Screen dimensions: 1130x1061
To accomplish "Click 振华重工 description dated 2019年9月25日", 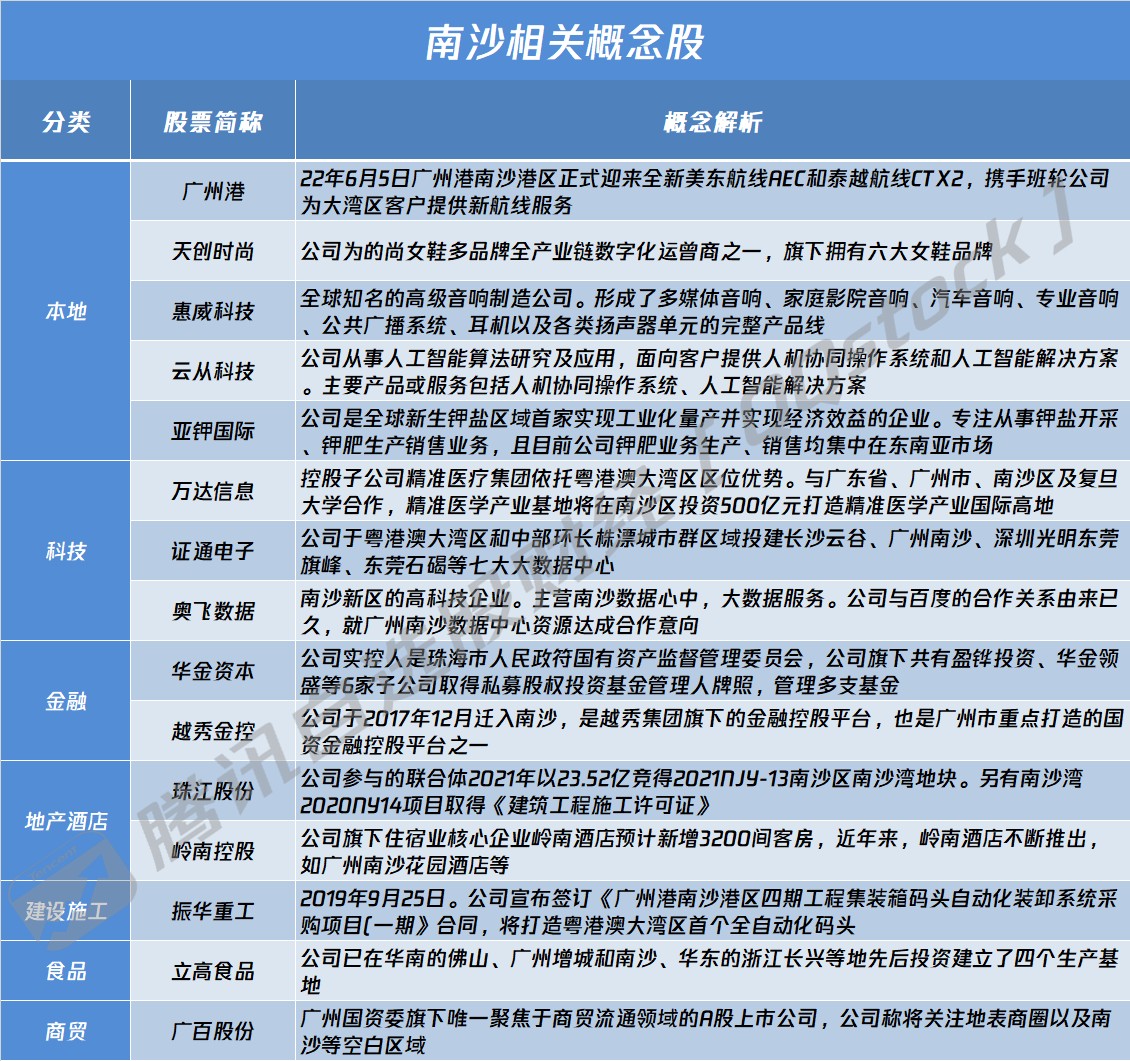I will [x=710, y=911].
